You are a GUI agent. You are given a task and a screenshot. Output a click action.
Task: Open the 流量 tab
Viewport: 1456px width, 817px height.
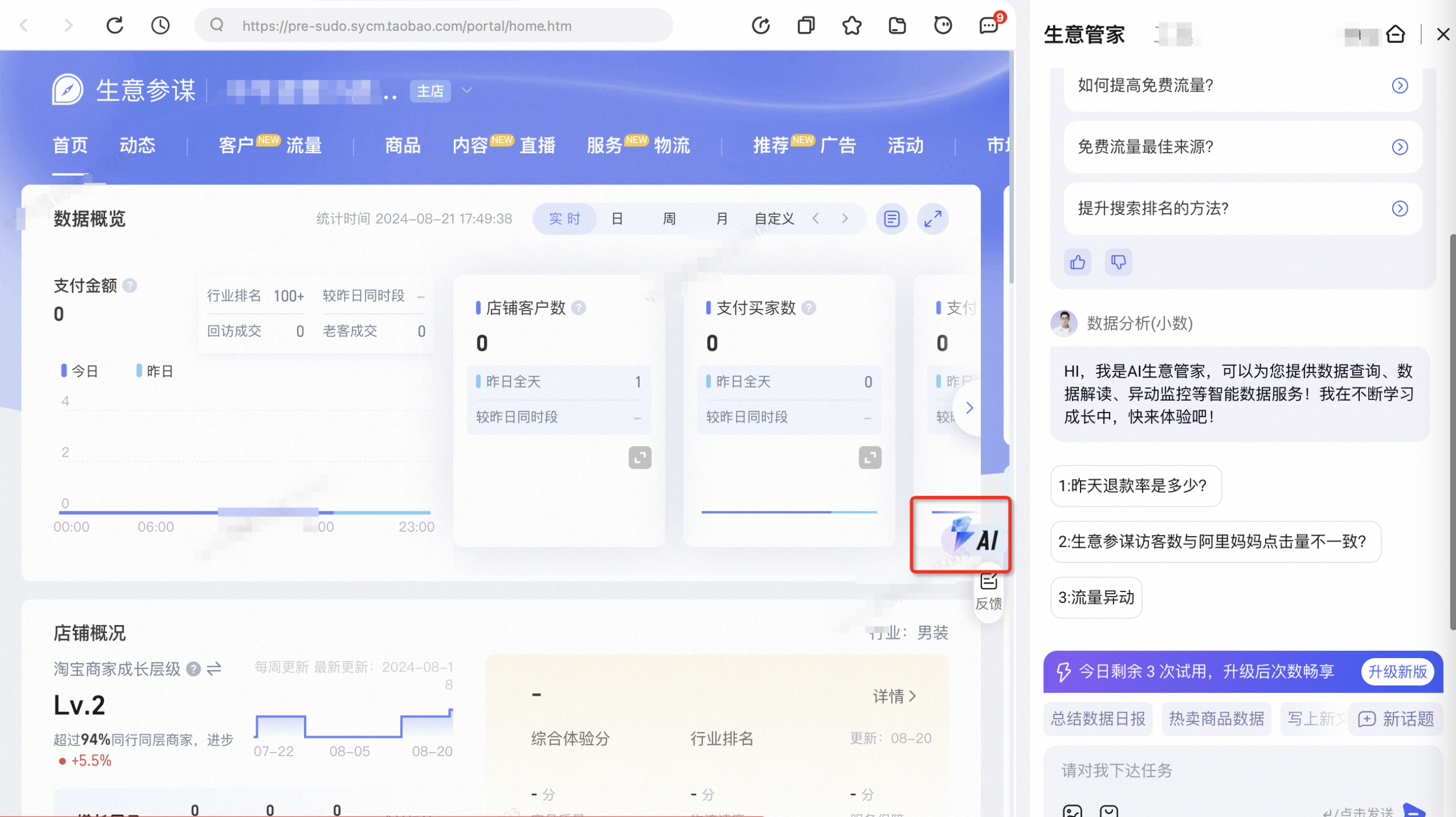[303, 145]
